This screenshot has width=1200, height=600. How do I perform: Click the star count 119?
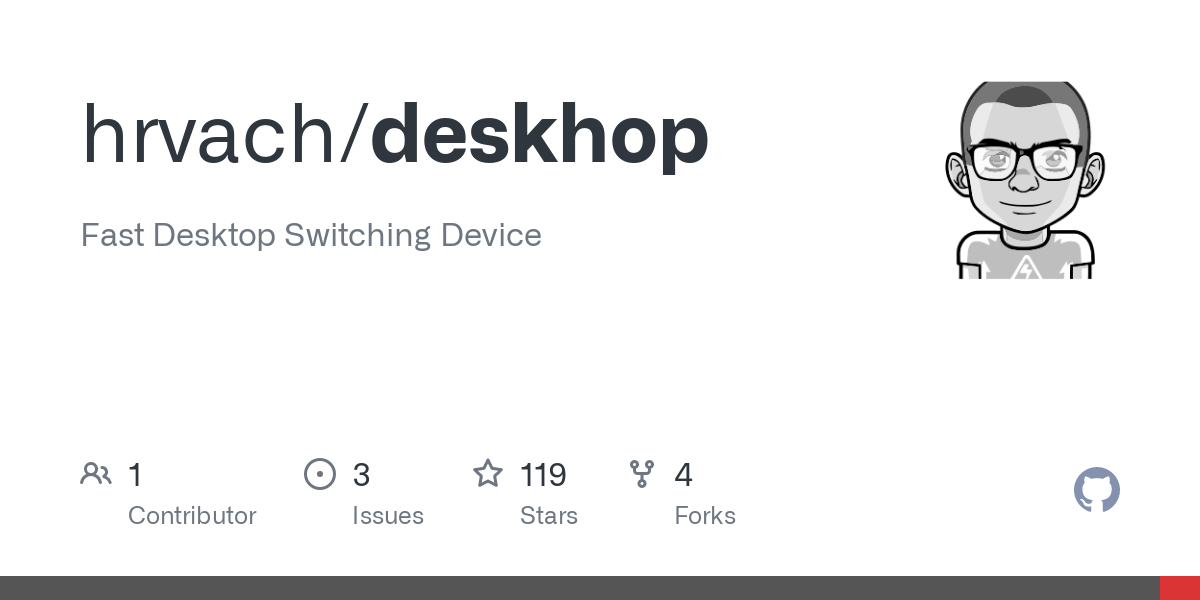[543, 475]
